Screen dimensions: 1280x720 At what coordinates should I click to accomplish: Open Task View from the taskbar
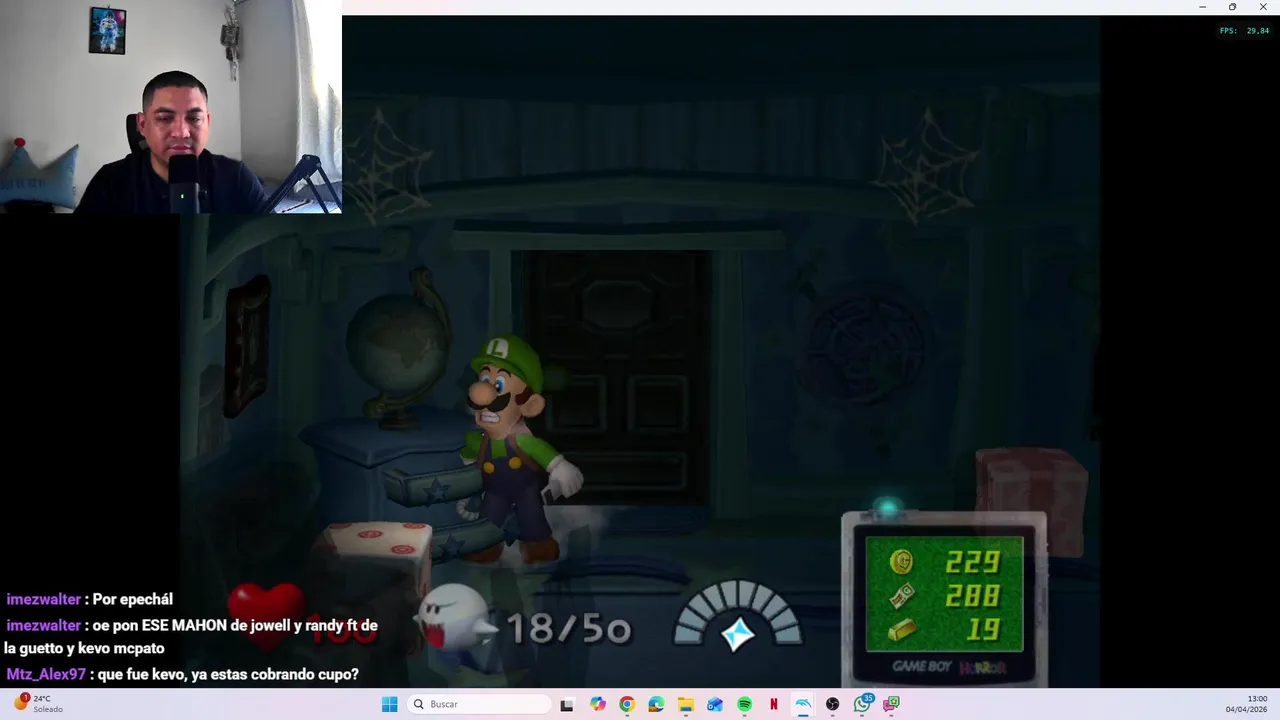567,704
